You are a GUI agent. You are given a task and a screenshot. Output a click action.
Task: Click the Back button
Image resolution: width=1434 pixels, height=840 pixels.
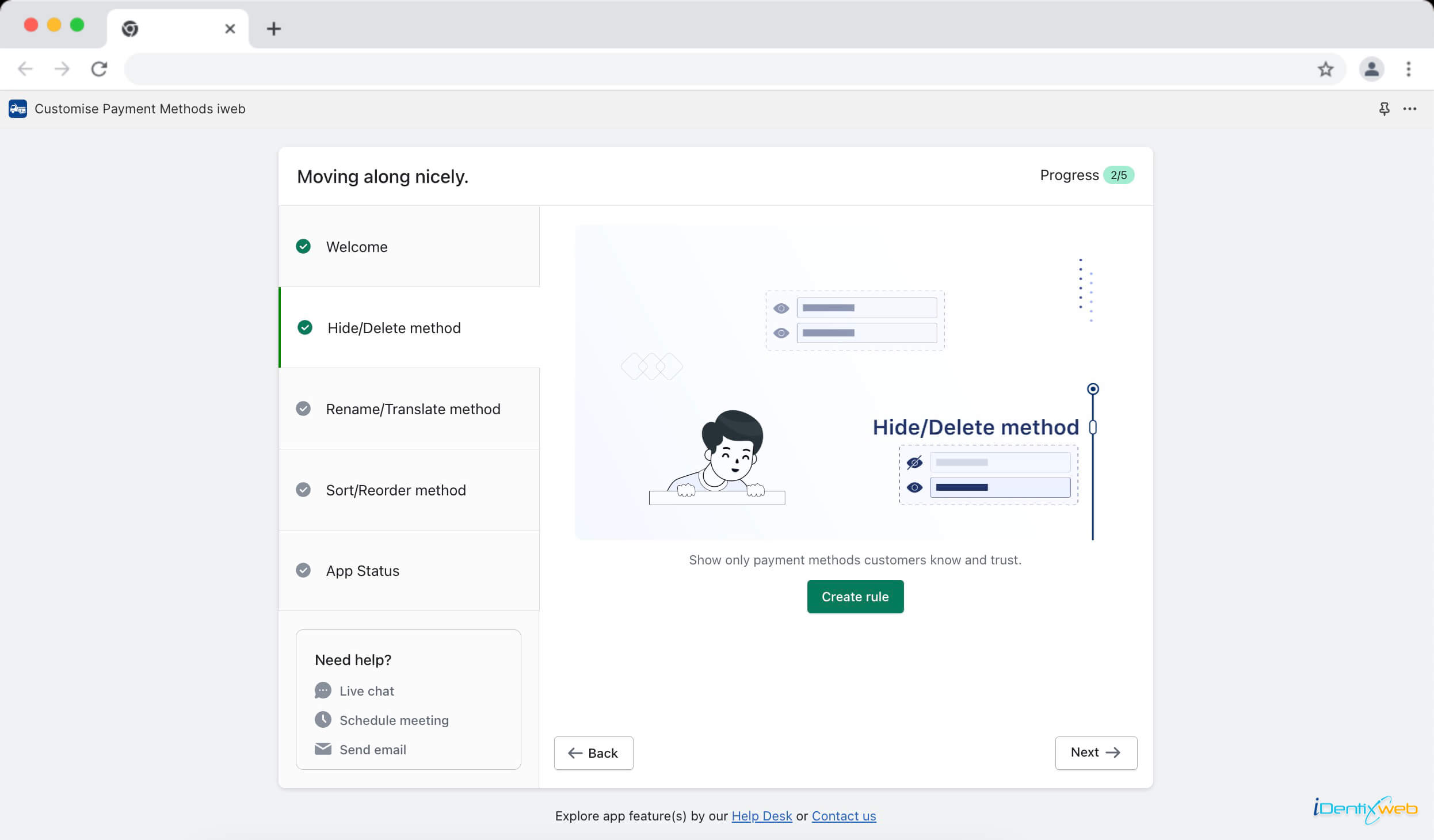point(593,753)
